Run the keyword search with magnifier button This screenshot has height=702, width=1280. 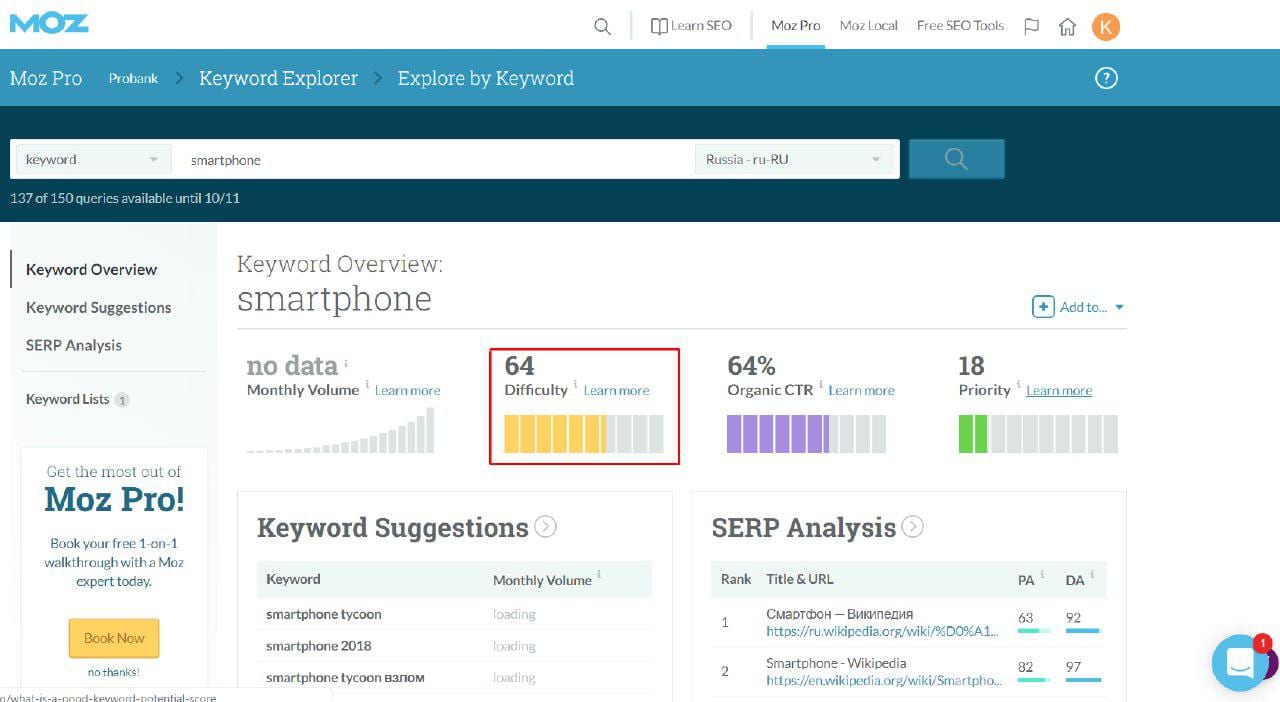point(956,159)
